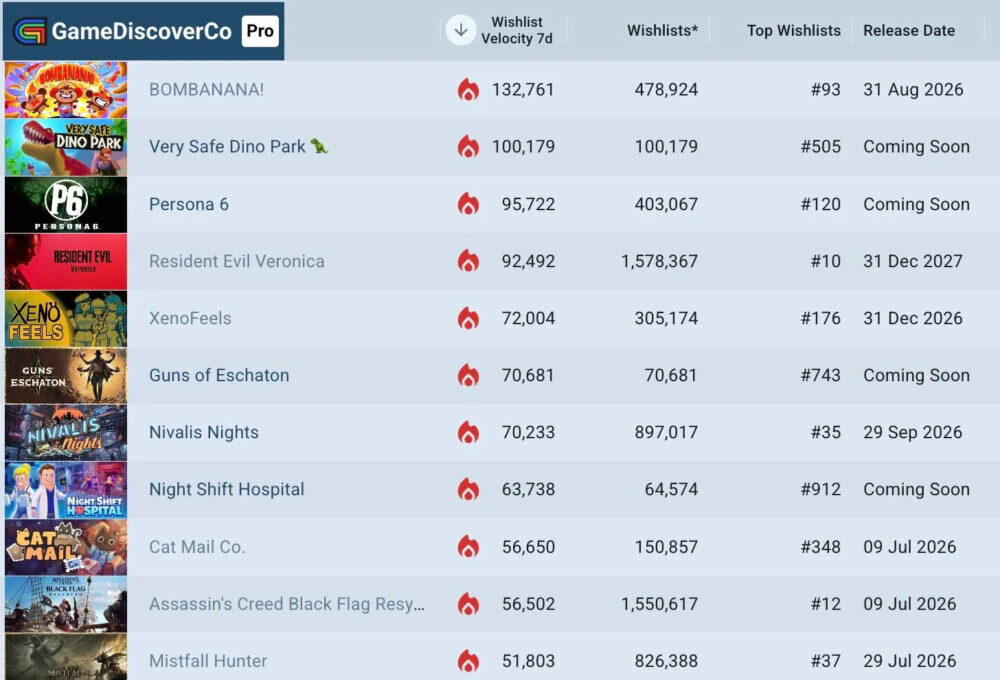Sort by the Release Date column
1000x680 pixels.
(909, 31)
